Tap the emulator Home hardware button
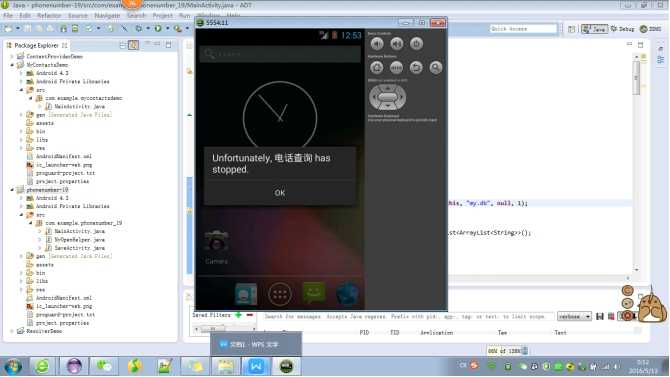 pos(377,68)
